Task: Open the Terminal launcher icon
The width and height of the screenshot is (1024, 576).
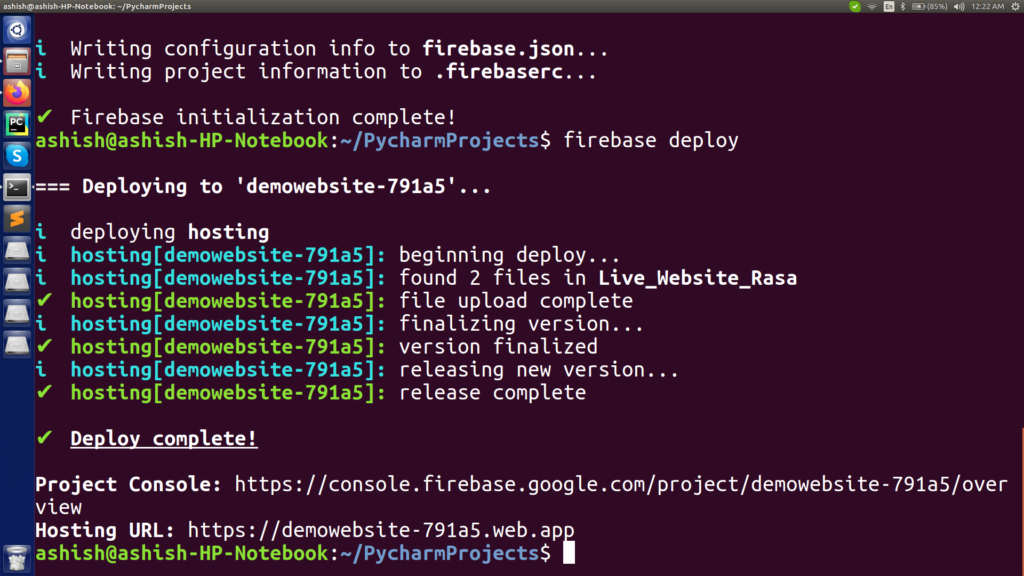Action: point(16,187)
